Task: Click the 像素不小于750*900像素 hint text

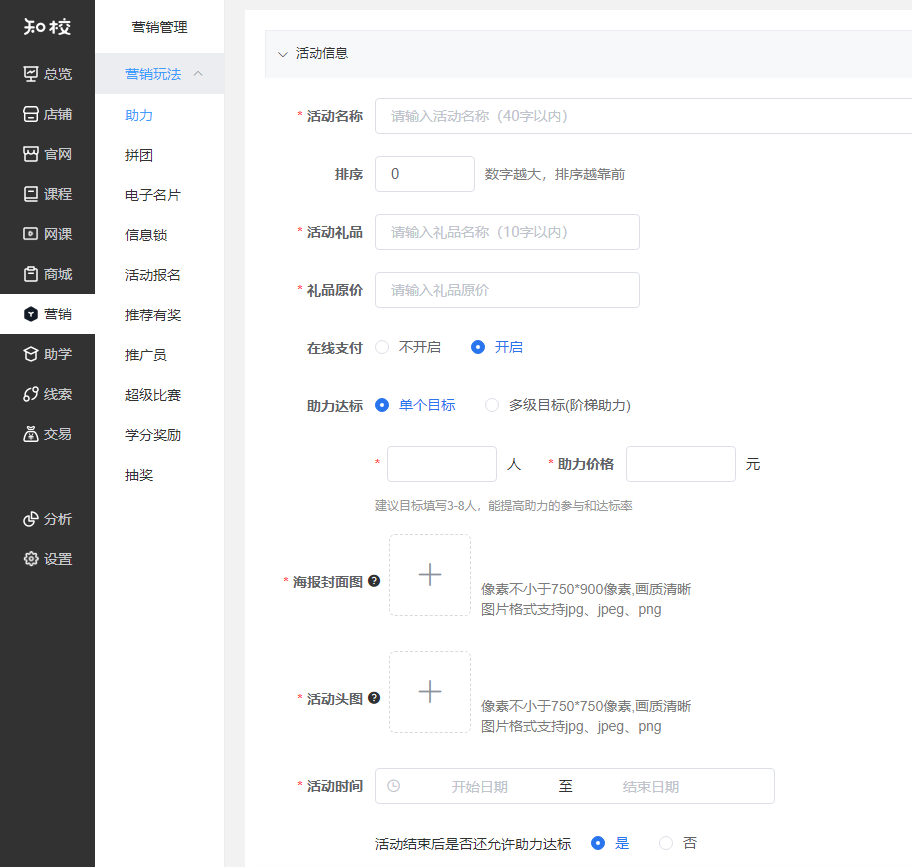Action: pos(586,589)
